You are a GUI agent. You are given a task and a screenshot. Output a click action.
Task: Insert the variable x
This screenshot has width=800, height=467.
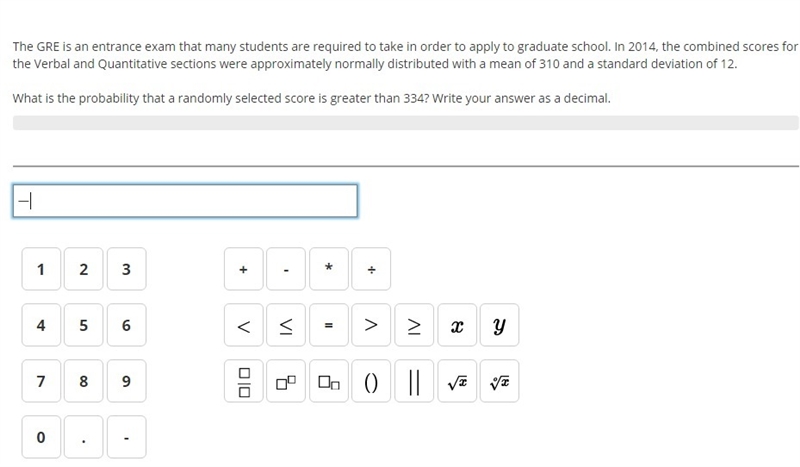click(x=457, y=325)
